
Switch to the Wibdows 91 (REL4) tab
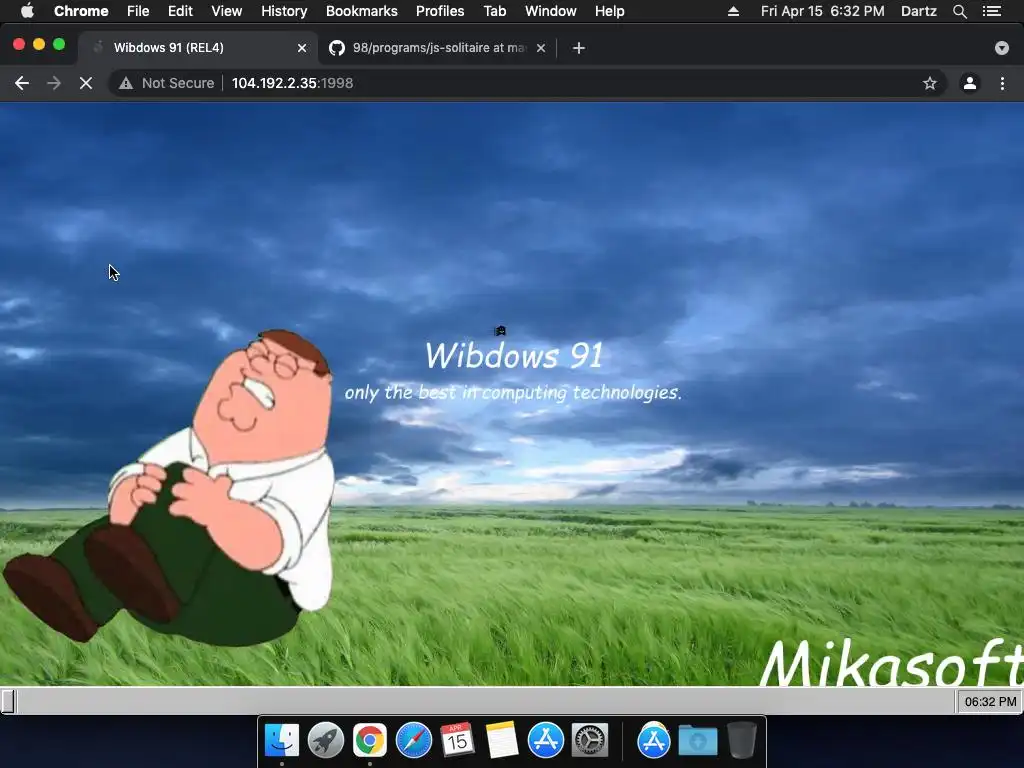[x=196, y=48]
